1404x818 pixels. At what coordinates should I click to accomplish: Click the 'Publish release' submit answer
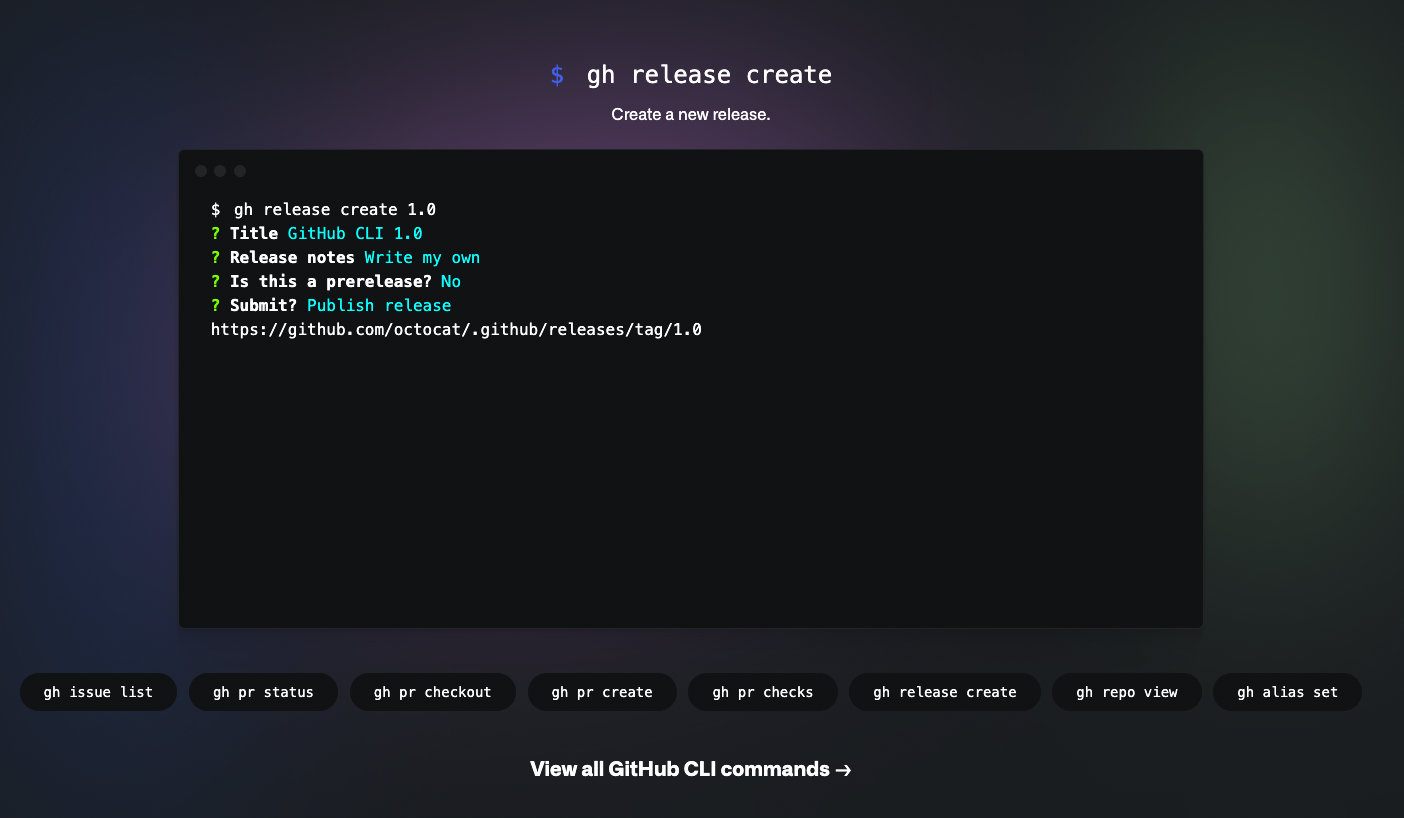click(x=379, y=306)
